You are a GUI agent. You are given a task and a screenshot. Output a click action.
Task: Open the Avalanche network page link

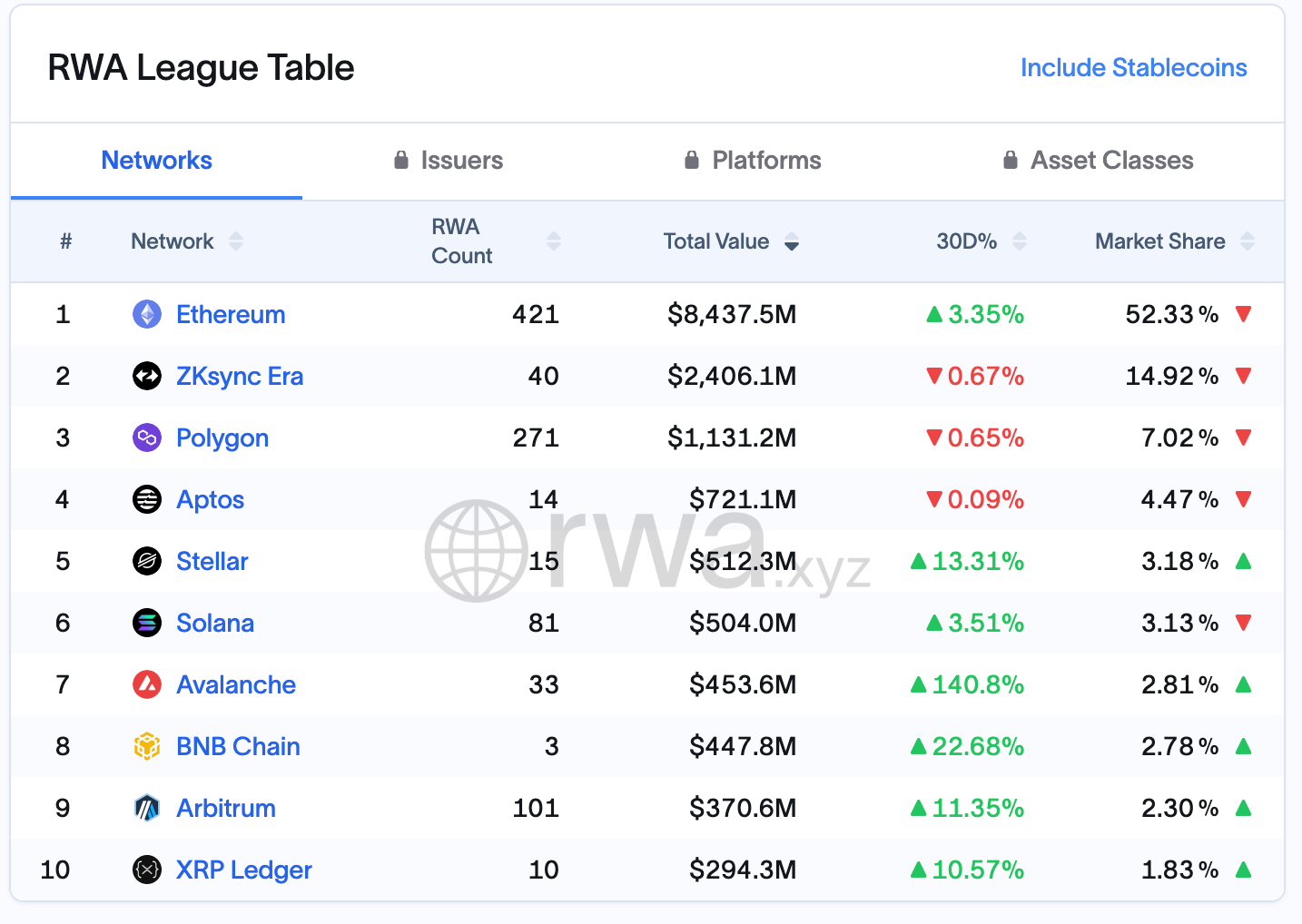coord(236,684)
